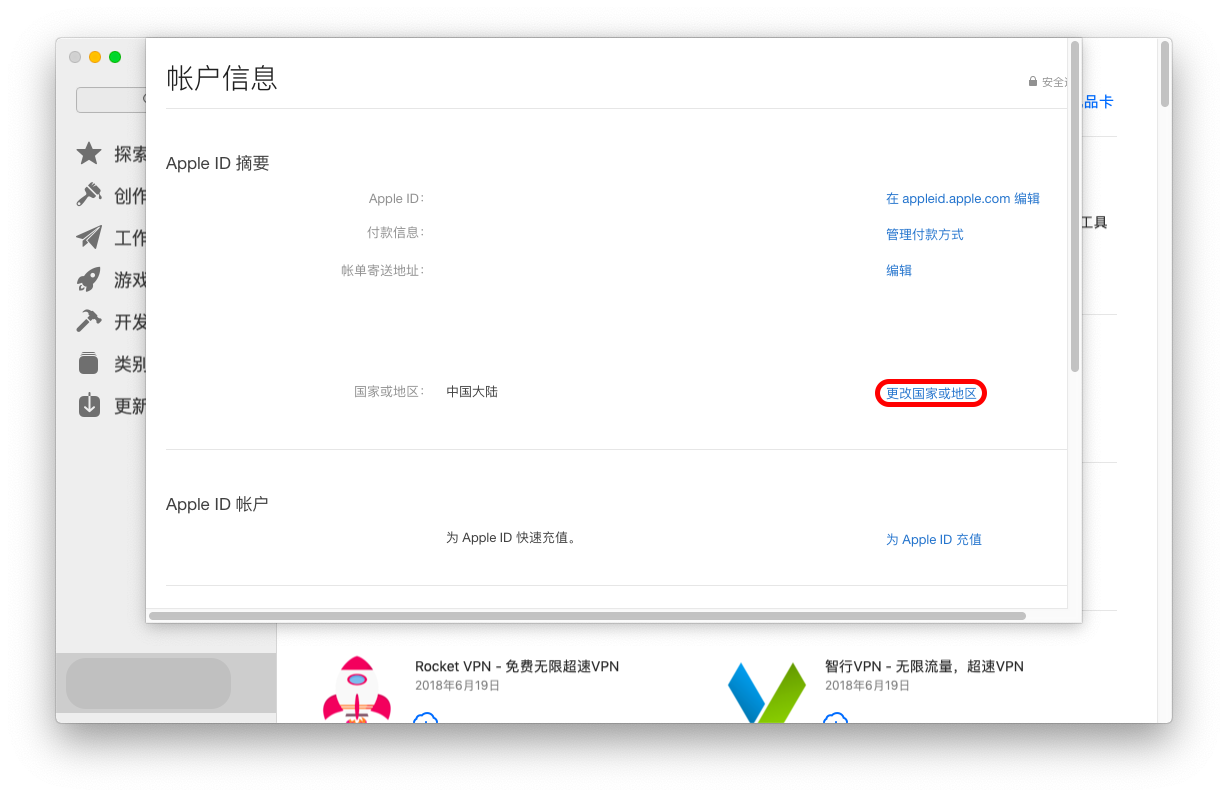Image resolution: width=1228 pixels, height=797 pixels.
Task: Click the account dialog horizontal scrollbar
Action: (x=587, y=616)
